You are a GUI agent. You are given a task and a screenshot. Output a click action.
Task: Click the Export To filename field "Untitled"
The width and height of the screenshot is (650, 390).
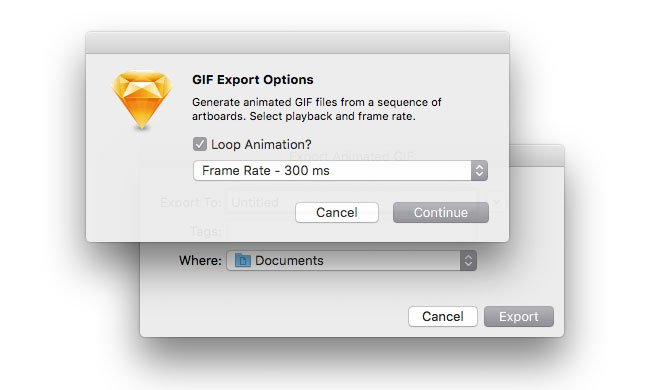coord(352,202)
